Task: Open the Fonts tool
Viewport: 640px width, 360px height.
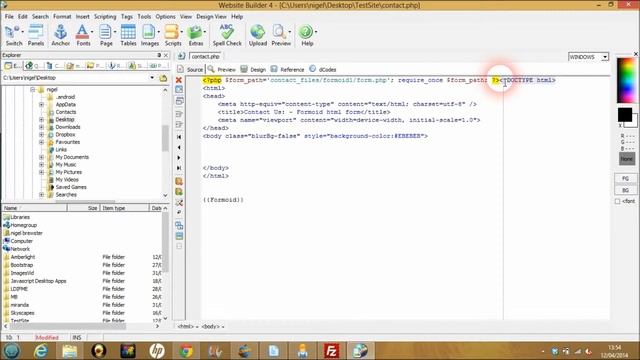Action: click(82, 35)
